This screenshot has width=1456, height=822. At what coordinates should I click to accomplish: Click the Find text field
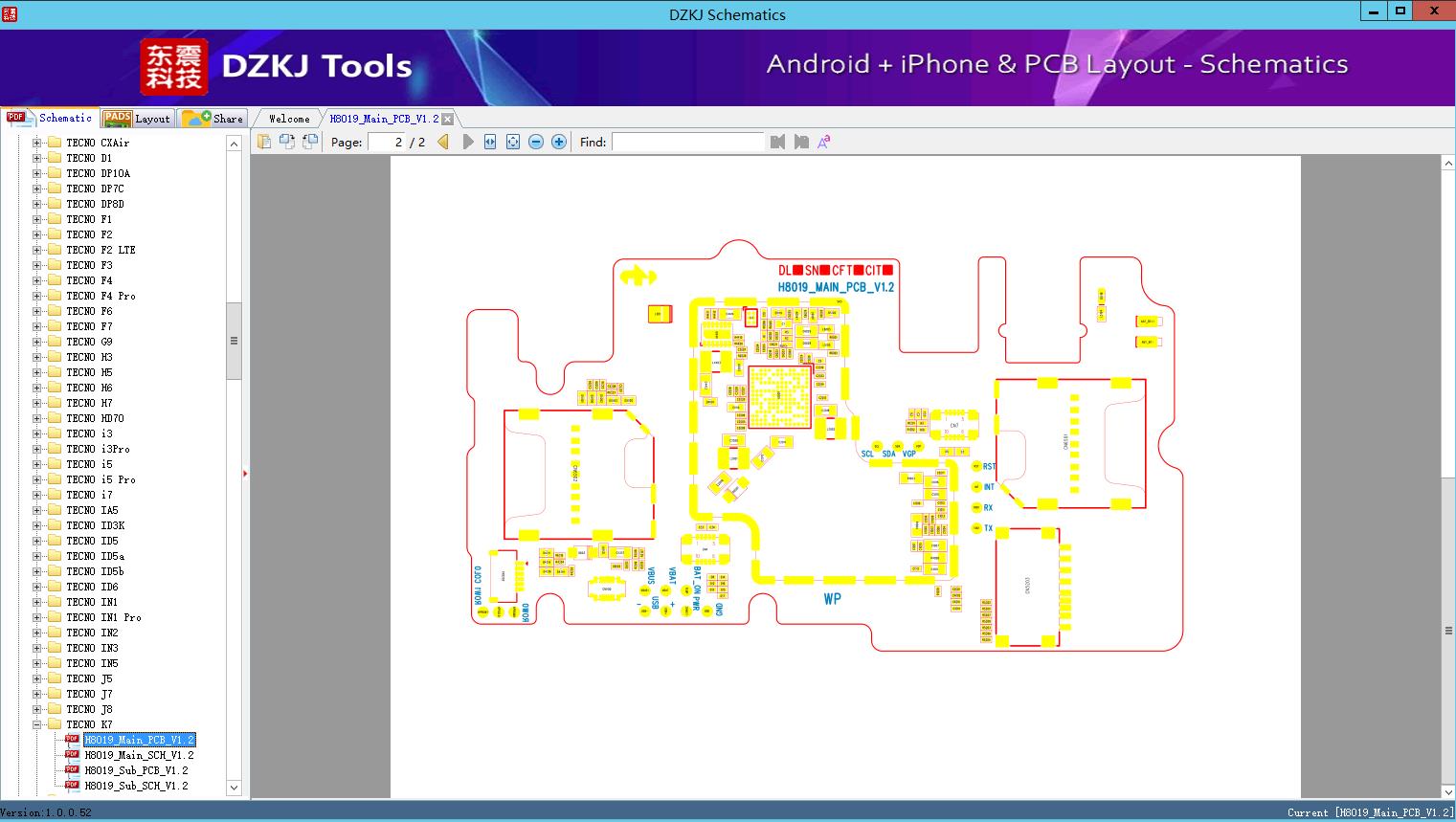coord(688,142)
